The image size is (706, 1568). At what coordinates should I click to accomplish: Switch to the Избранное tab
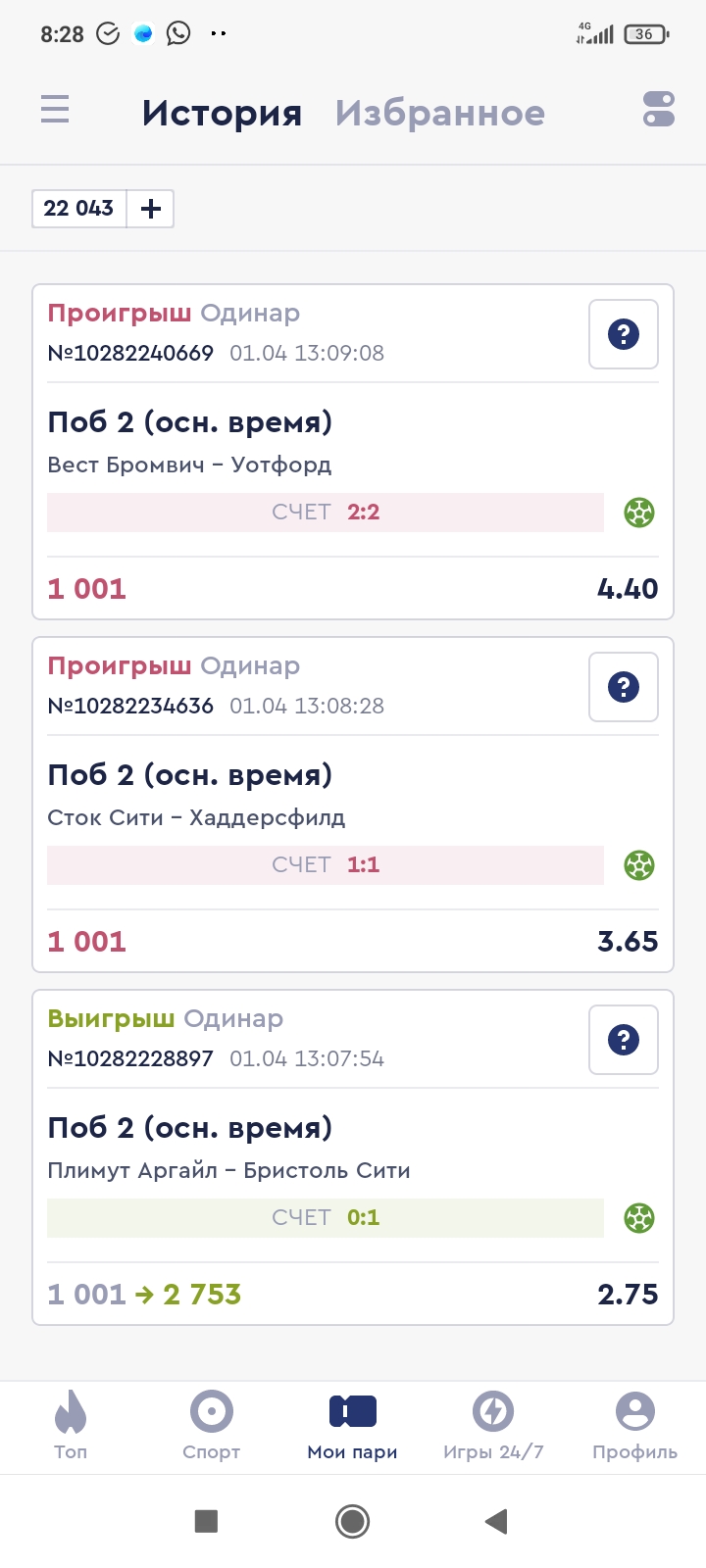439,114
